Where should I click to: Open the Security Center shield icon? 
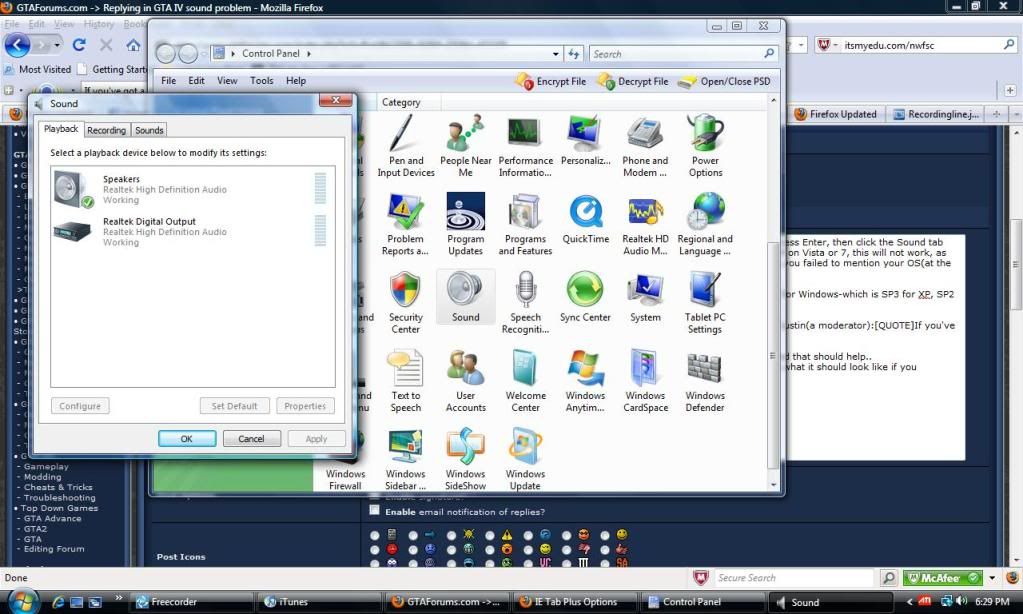pyautogui.click(x=405, y=299)
